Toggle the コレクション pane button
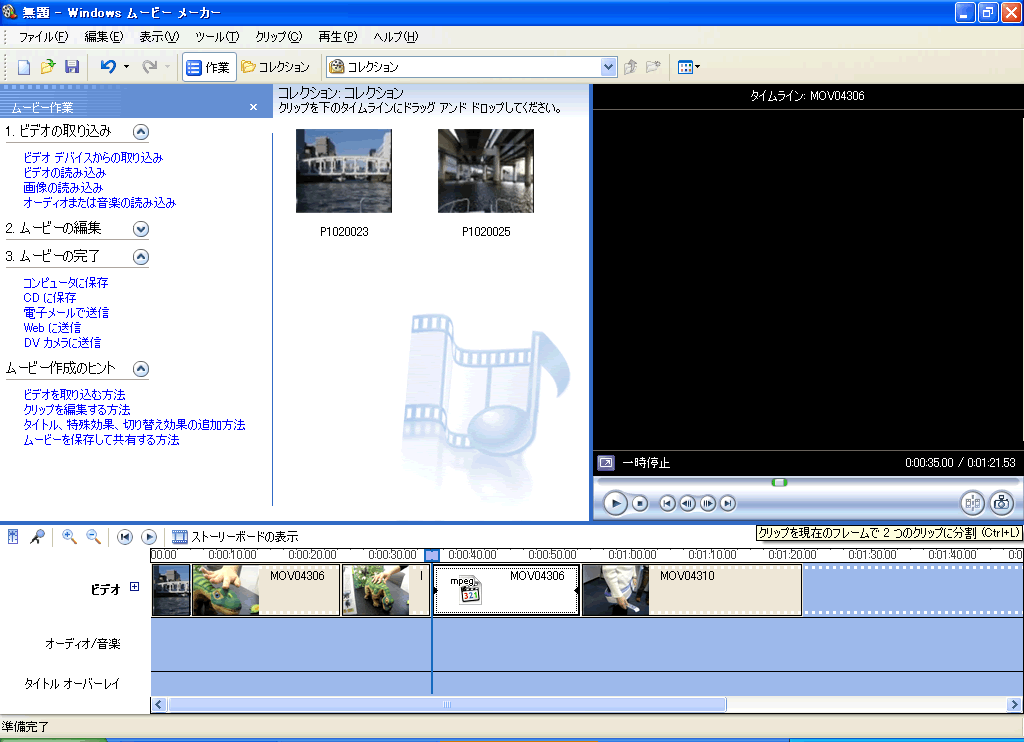1024x742 pixels. [x=276, y=67]
